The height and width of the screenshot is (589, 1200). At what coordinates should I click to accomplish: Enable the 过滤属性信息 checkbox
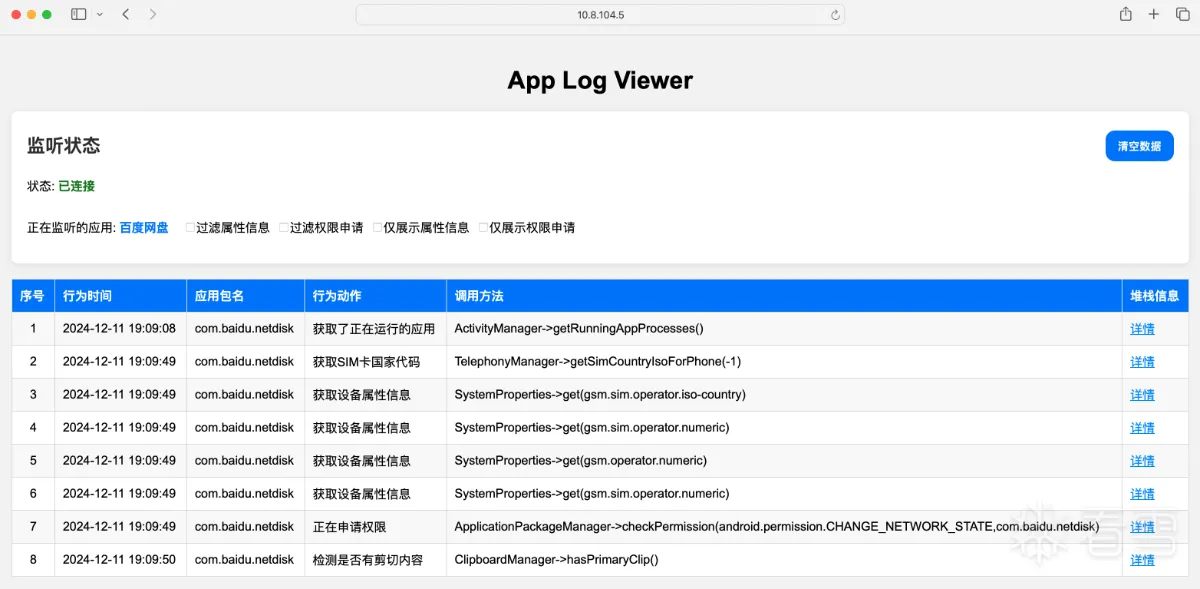(x=190, y=228)
